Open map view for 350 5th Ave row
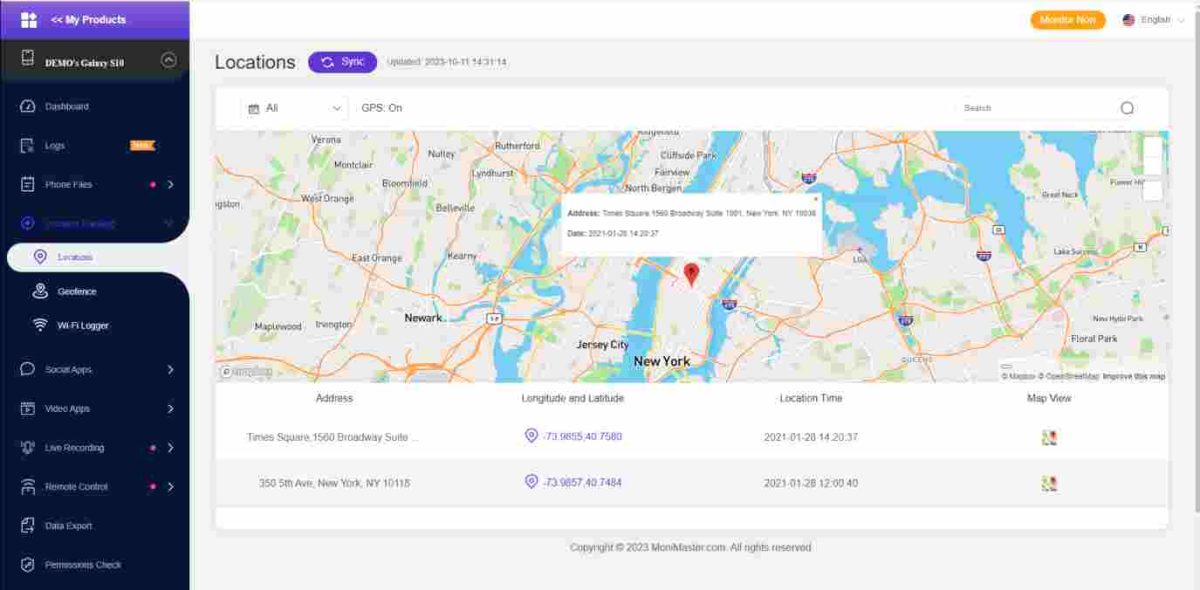The width and height of the screenshot is (1200, 590). pyautogui.click(x=1049, y=483)
